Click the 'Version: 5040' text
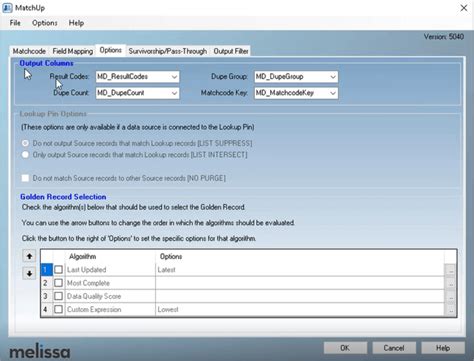The width and height of the screenshot is (474, 361). point(444,37)
